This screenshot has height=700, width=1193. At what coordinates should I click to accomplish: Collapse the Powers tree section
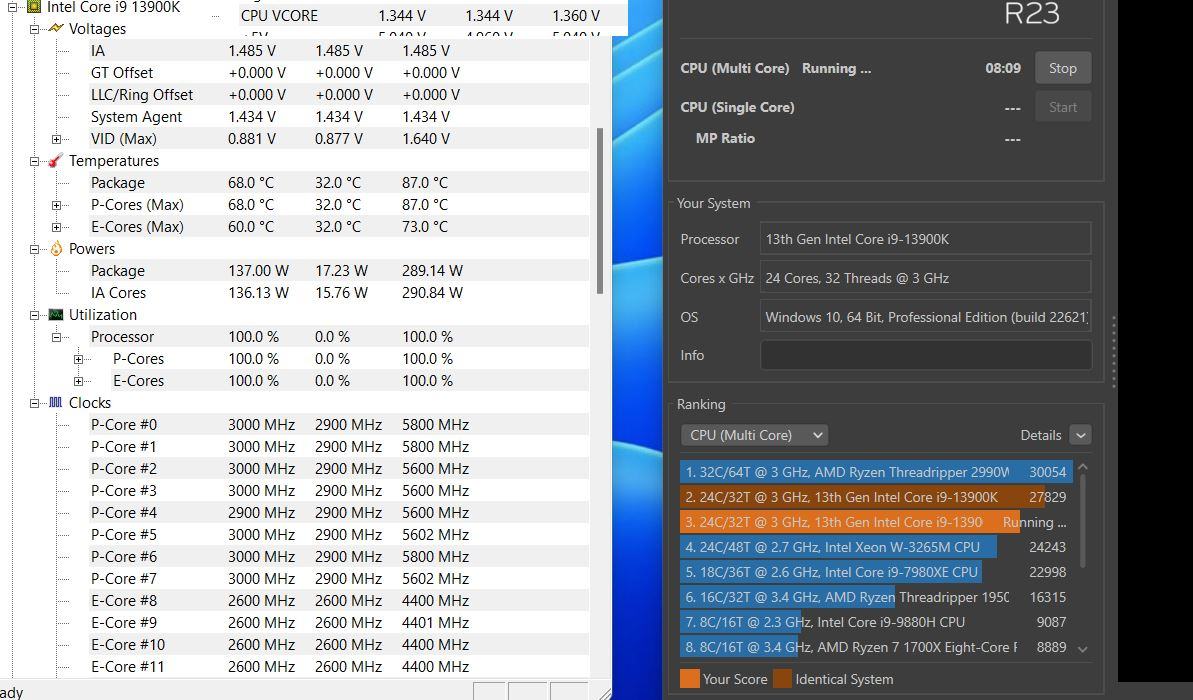point(34,250)
